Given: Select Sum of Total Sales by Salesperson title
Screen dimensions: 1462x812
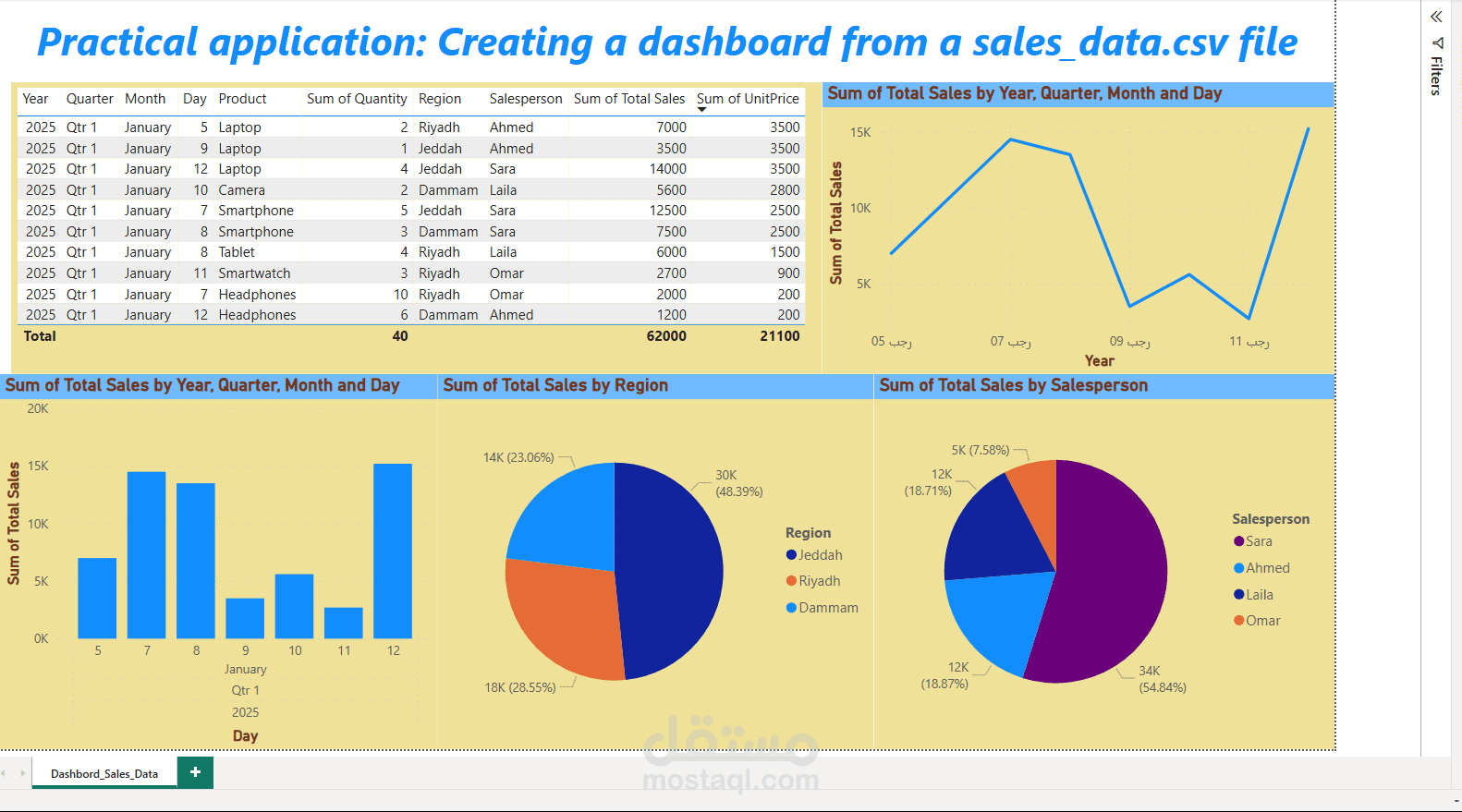Looking at the screenshot, I should click(x=1014, y=385).
